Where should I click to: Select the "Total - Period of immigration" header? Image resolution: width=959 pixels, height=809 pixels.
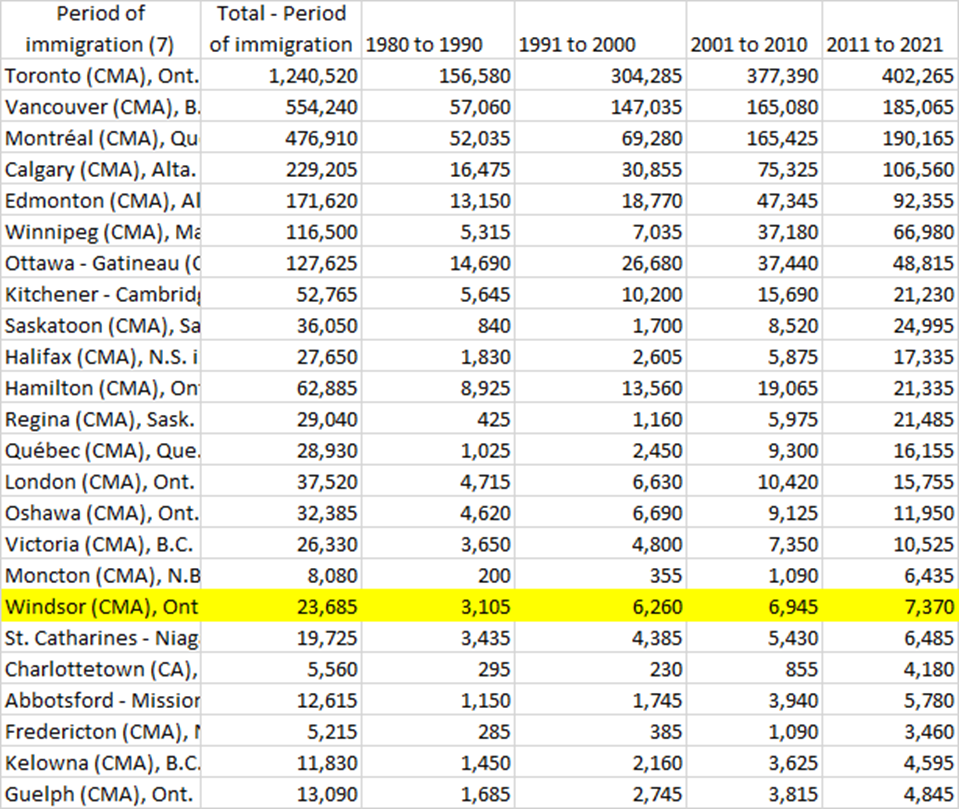(281, 30)
